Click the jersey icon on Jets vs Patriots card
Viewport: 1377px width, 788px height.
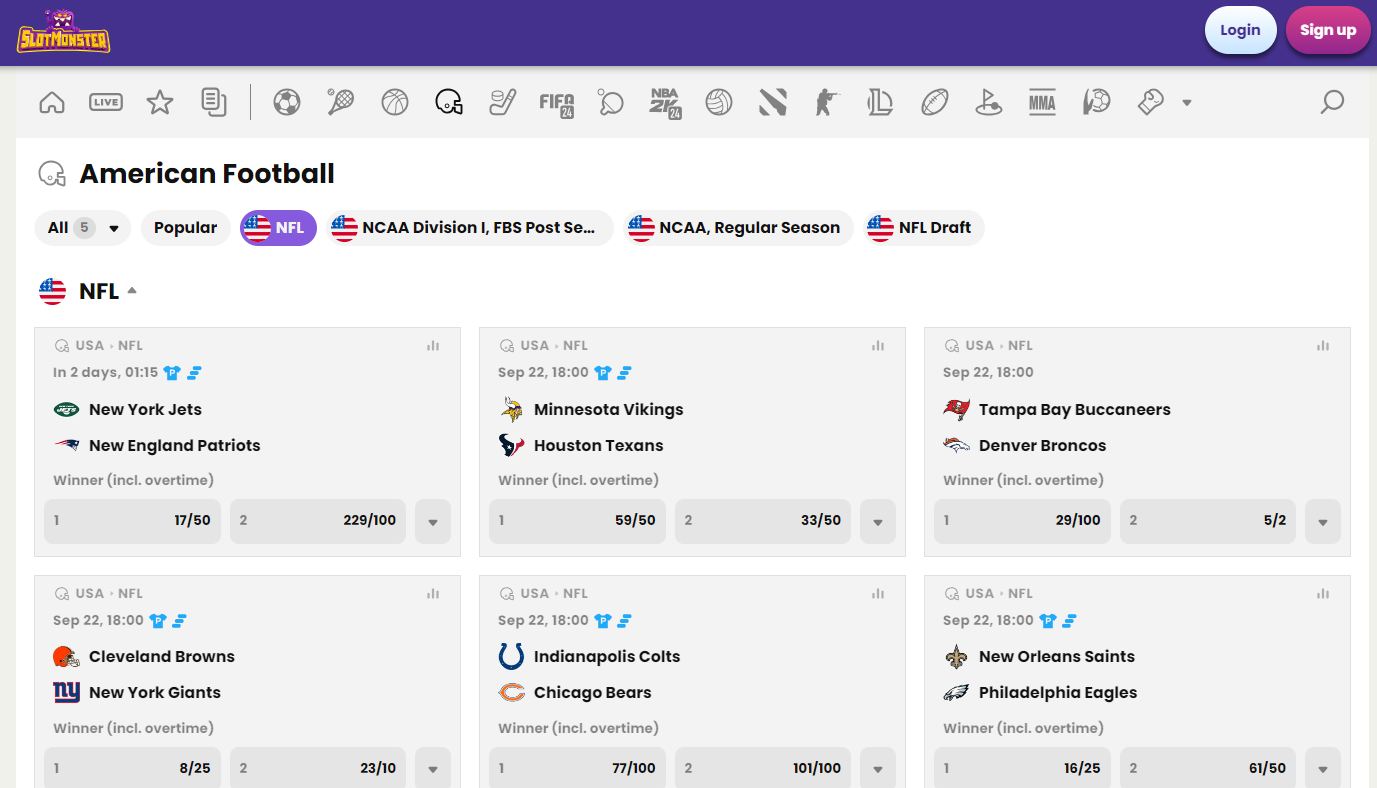tap(172, 373)
